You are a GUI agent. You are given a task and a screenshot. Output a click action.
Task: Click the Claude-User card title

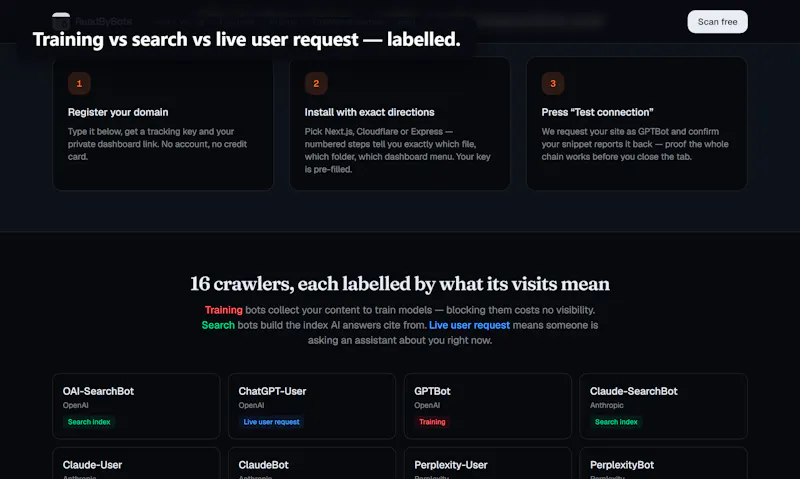coord(92,465)
